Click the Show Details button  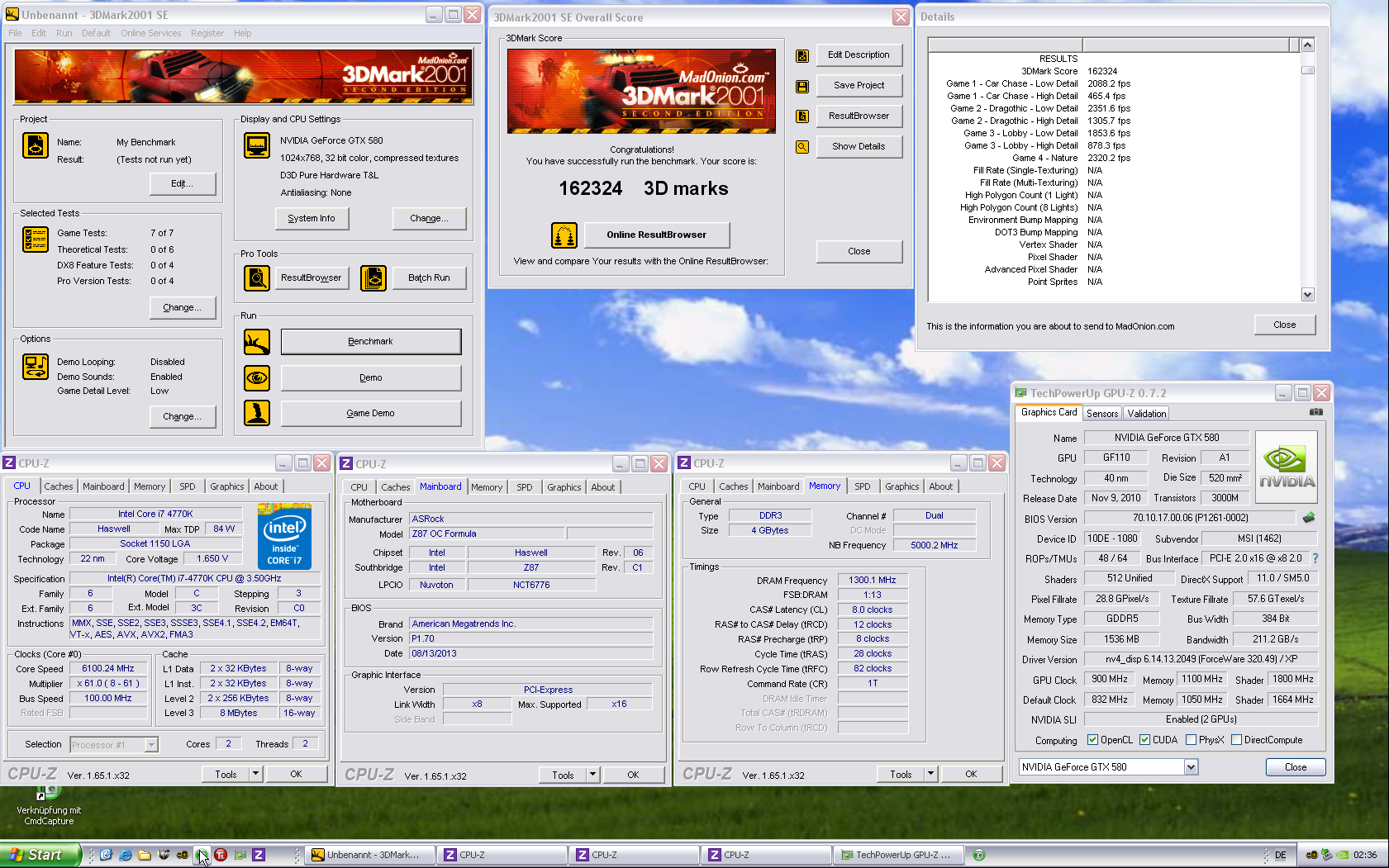pos(859,147)
